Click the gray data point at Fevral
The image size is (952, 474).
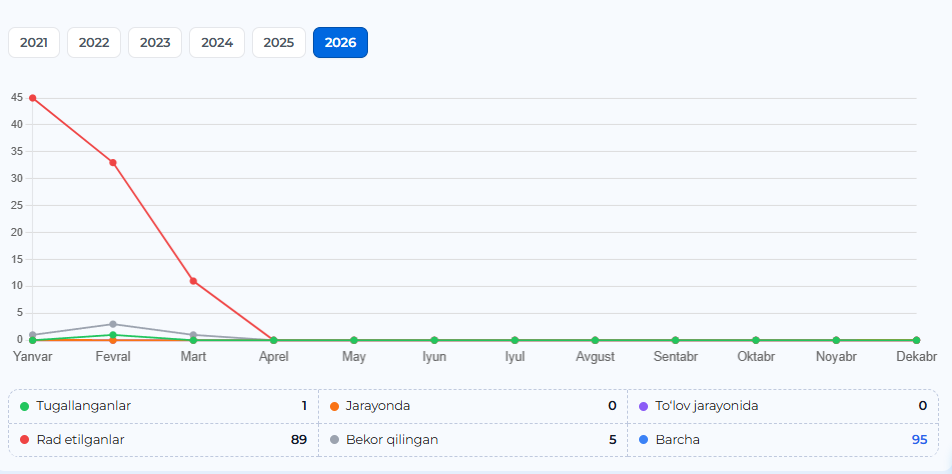pos(113,324)
